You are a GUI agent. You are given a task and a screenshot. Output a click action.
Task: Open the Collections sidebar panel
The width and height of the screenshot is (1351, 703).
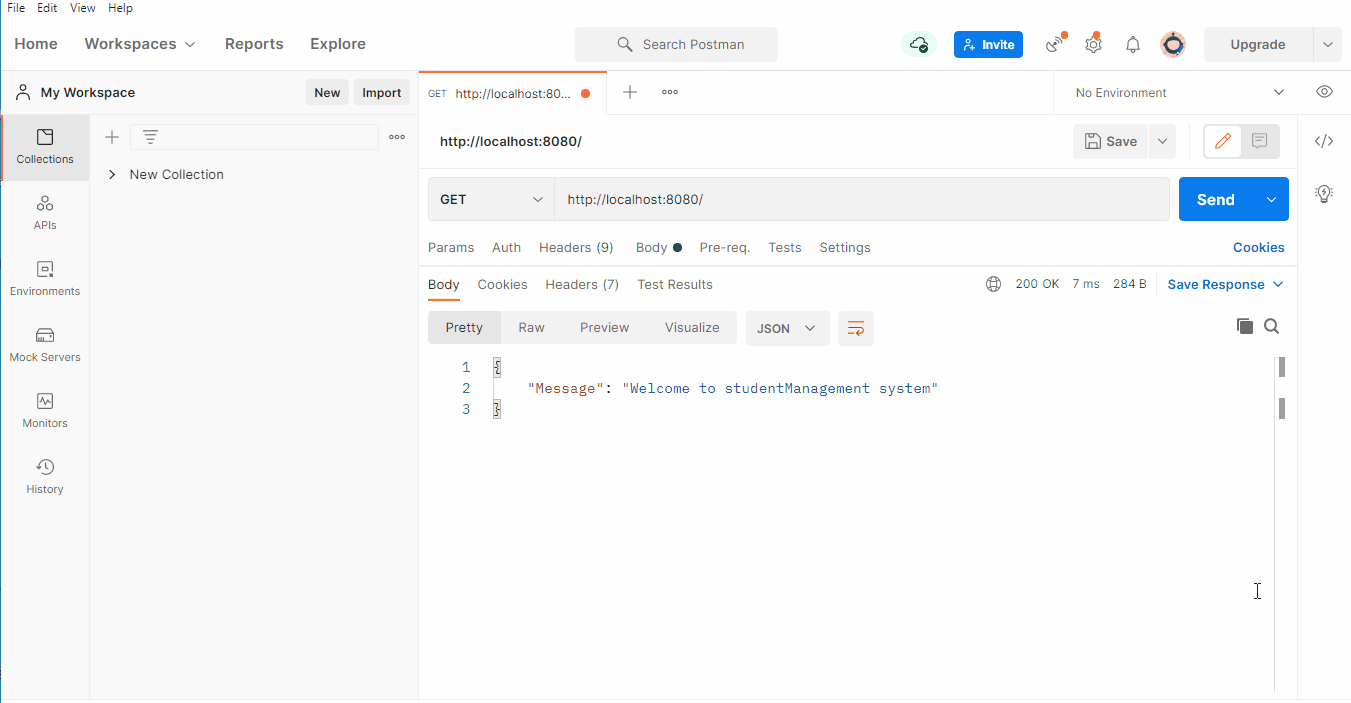pyautogui.click(x=45, y=147)
